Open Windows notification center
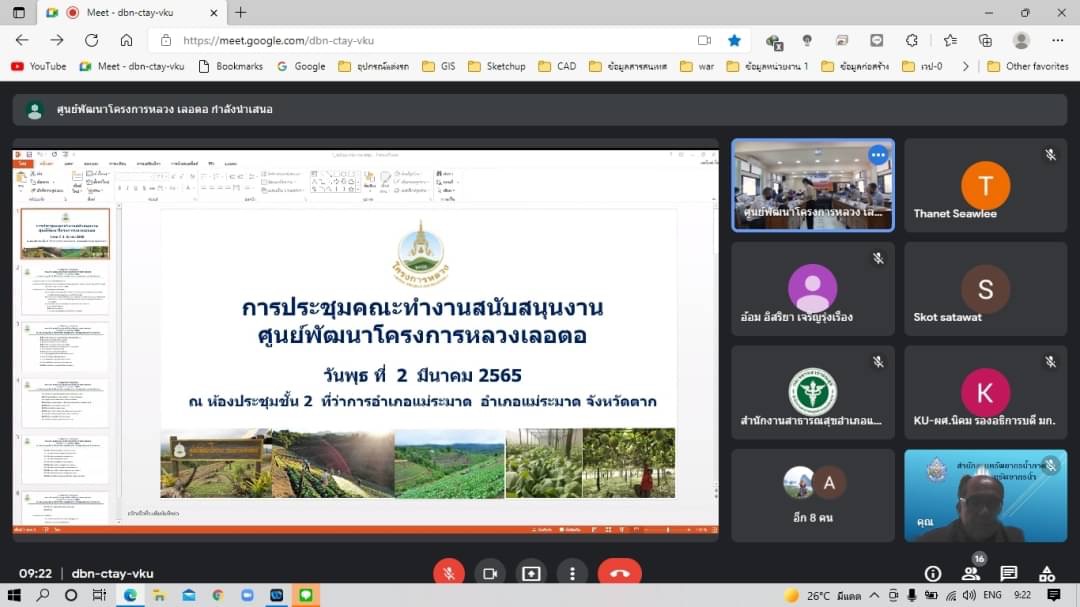Image resolution: width=1080 pixels, height=607 pixels. 1054,595
